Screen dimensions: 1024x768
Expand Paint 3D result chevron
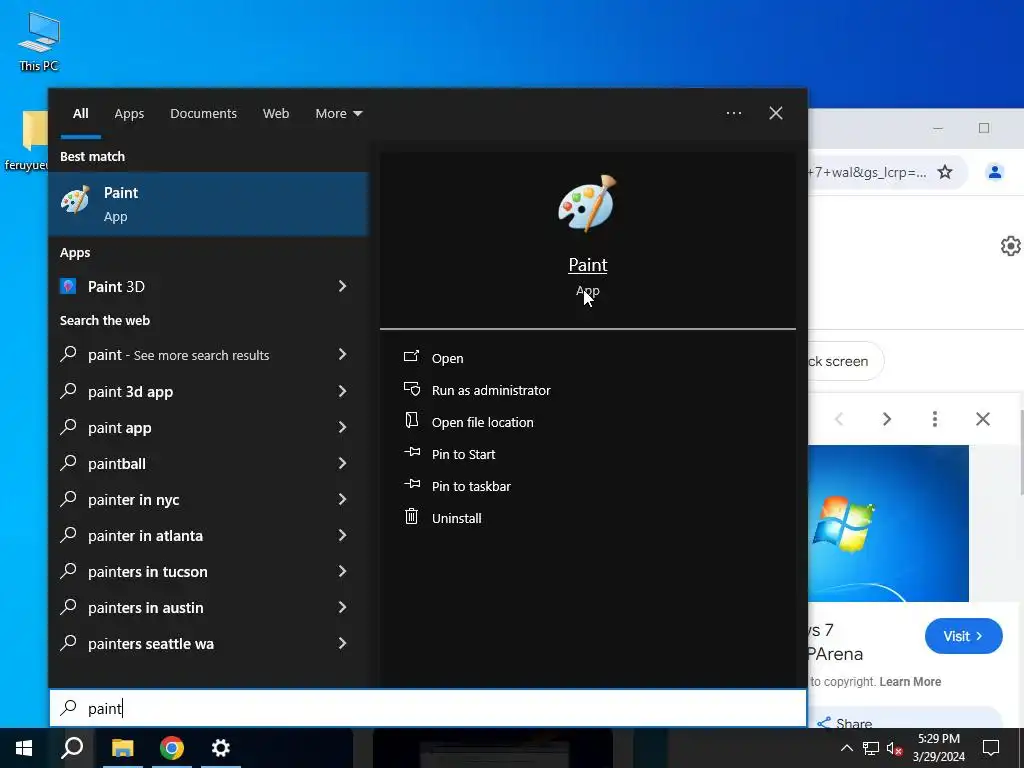[x=342, y=286]
